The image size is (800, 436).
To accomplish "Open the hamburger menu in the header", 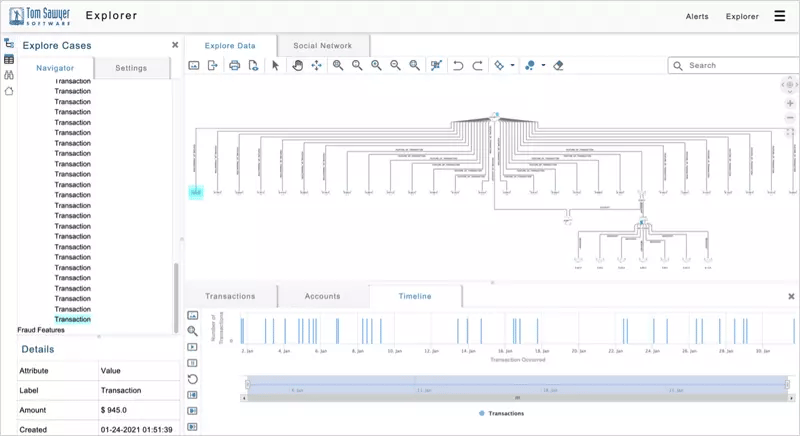I will 780,16.
